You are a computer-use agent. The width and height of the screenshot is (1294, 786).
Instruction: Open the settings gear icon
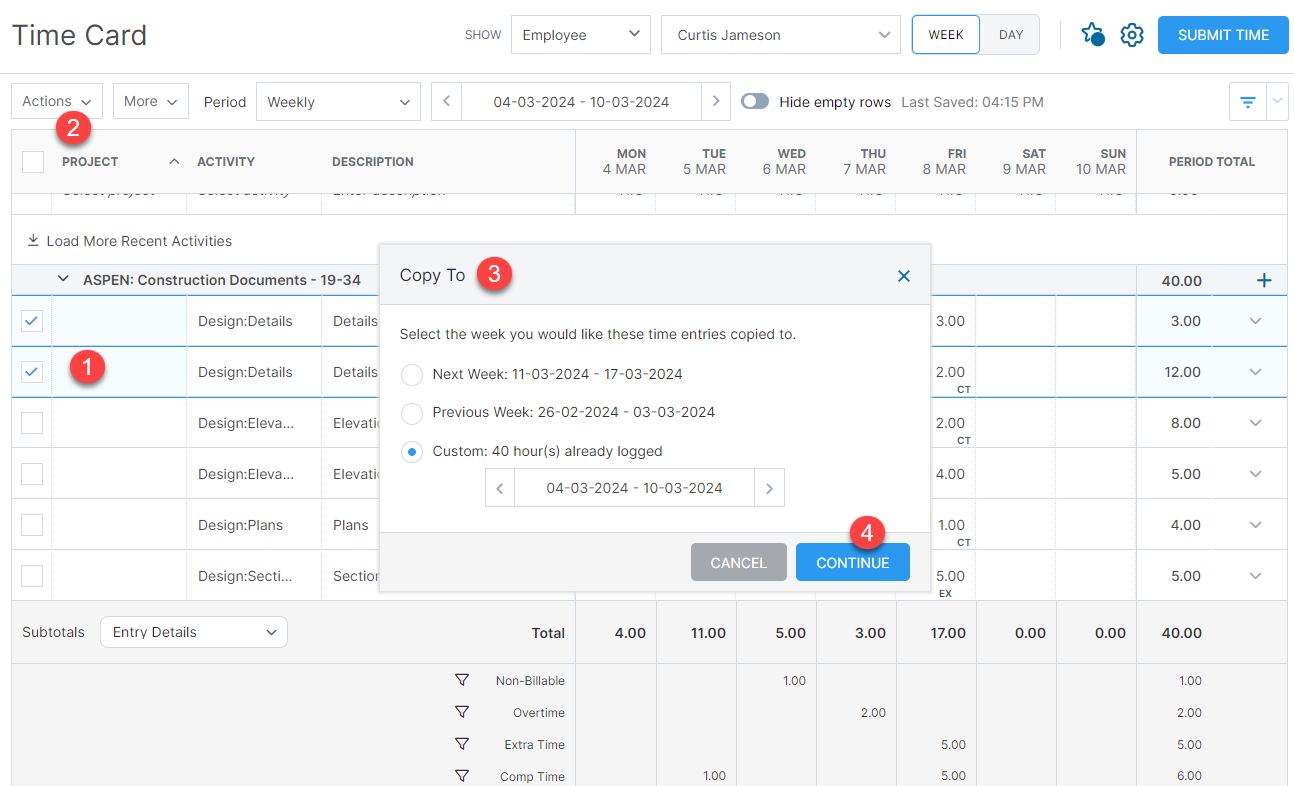click(1132, 34)
